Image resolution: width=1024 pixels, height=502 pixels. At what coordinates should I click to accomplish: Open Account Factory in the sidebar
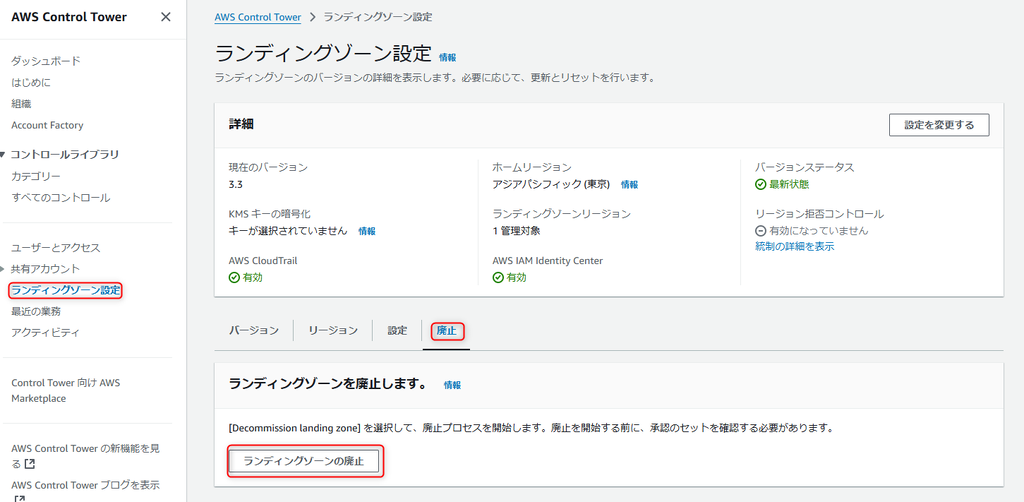[47, 125]
